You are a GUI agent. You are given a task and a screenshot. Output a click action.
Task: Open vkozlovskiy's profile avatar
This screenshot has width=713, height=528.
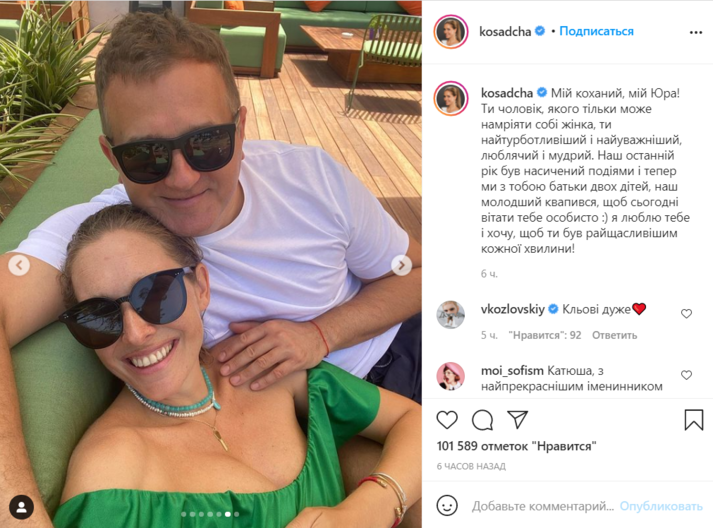[450, 314]
